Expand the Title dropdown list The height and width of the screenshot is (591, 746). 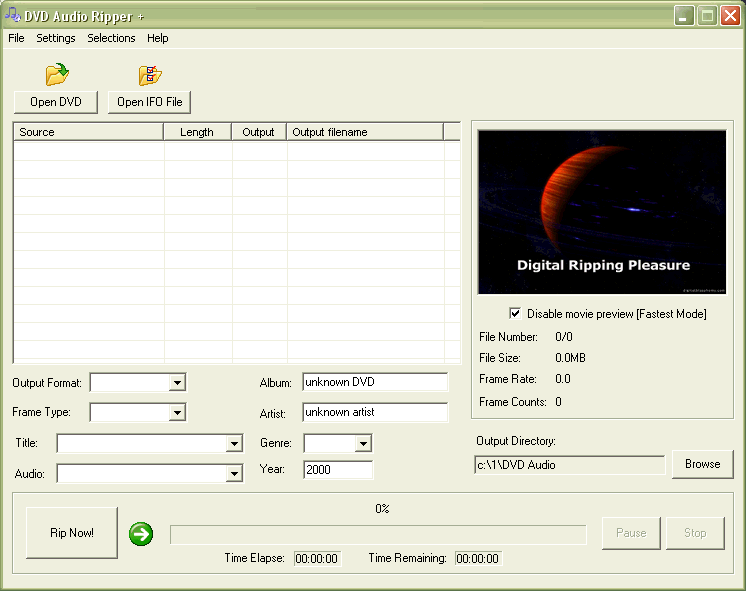click(x=234, y=443)
